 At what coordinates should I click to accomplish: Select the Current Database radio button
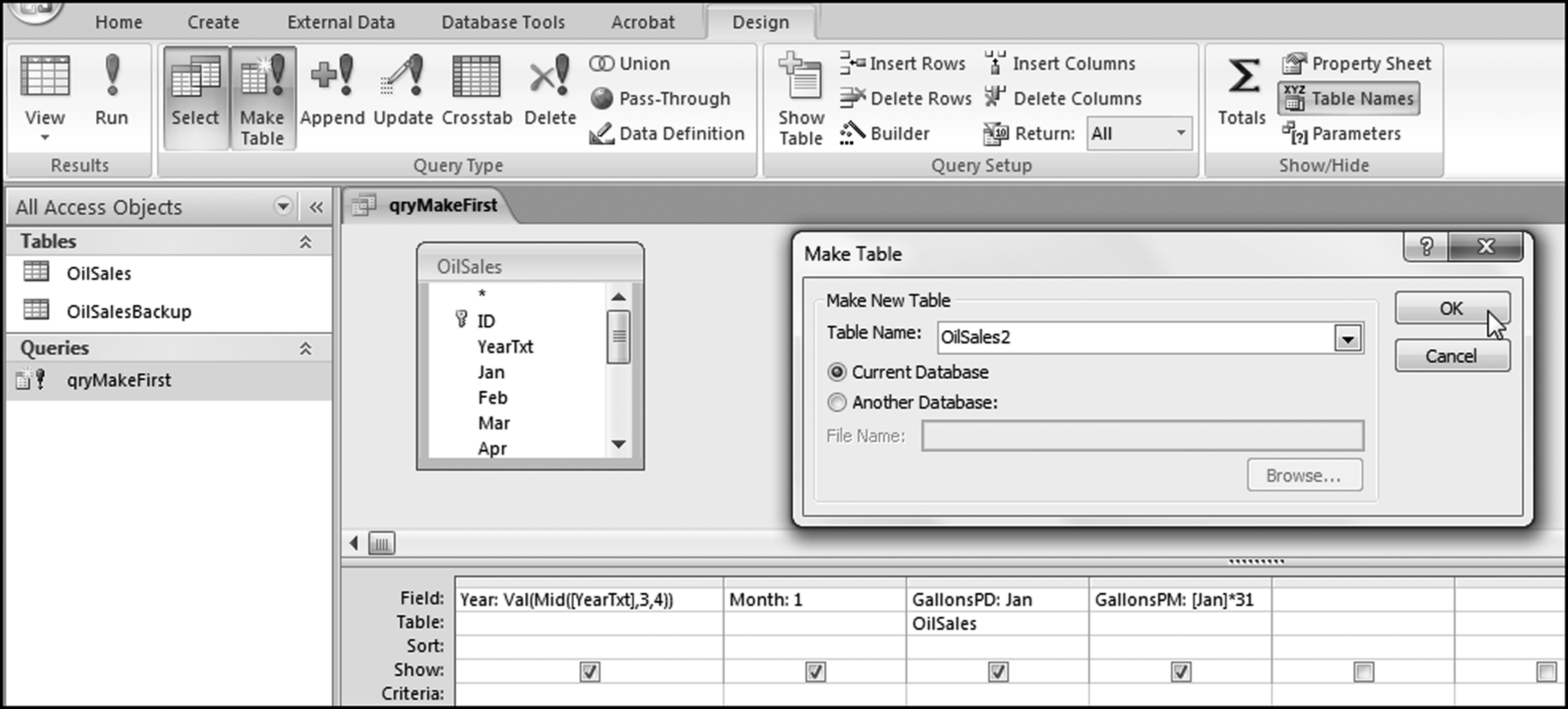(836, 372)
